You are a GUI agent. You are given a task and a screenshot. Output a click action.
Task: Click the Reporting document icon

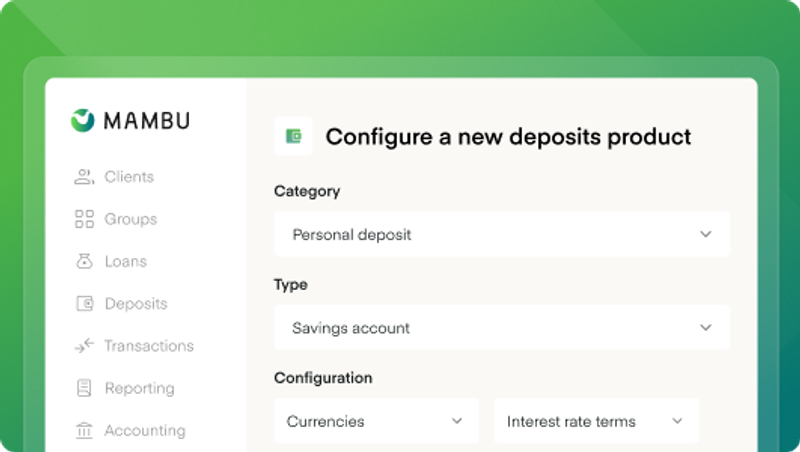pyautogui.click(x=84, y=388)
